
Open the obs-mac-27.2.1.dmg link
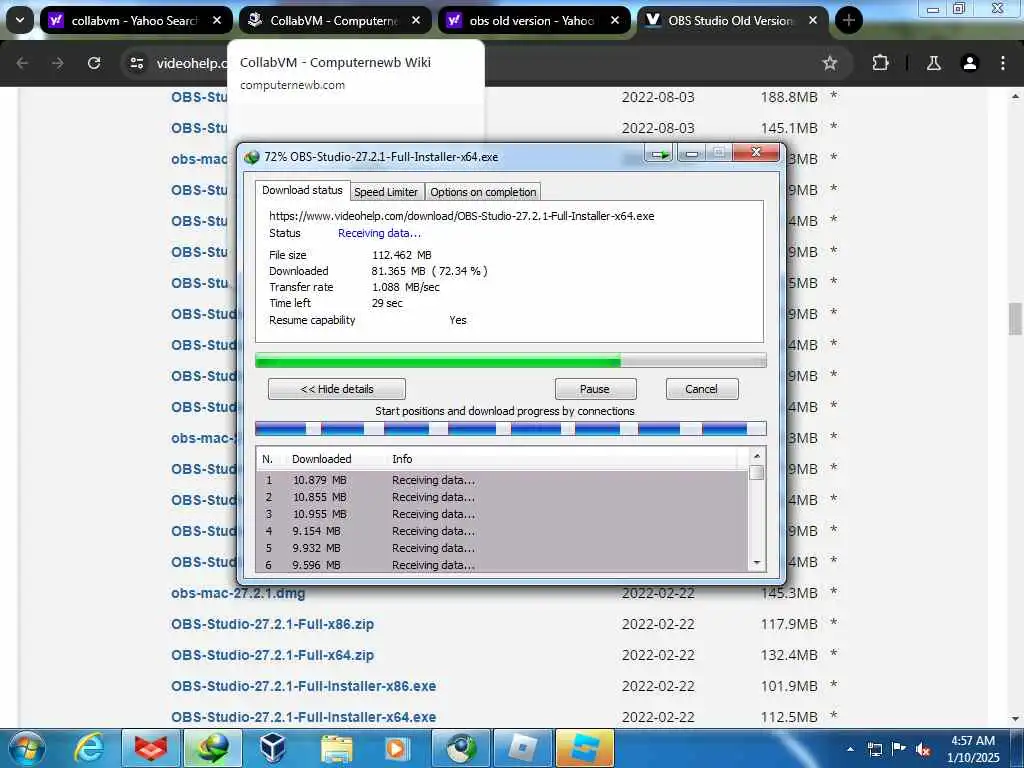pos(238,593)
